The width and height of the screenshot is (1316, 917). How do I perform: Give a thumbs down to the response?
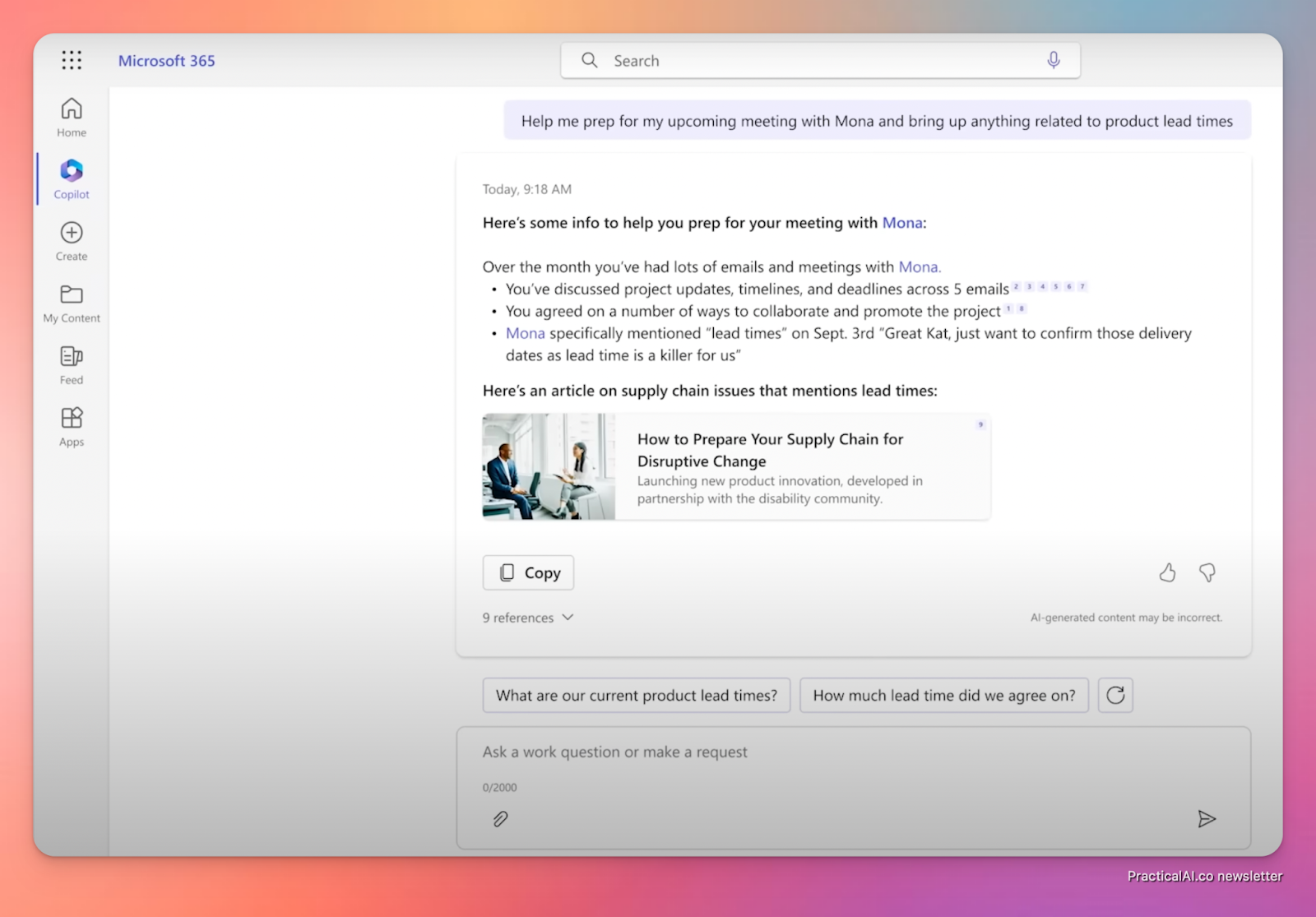[1207, 572]
